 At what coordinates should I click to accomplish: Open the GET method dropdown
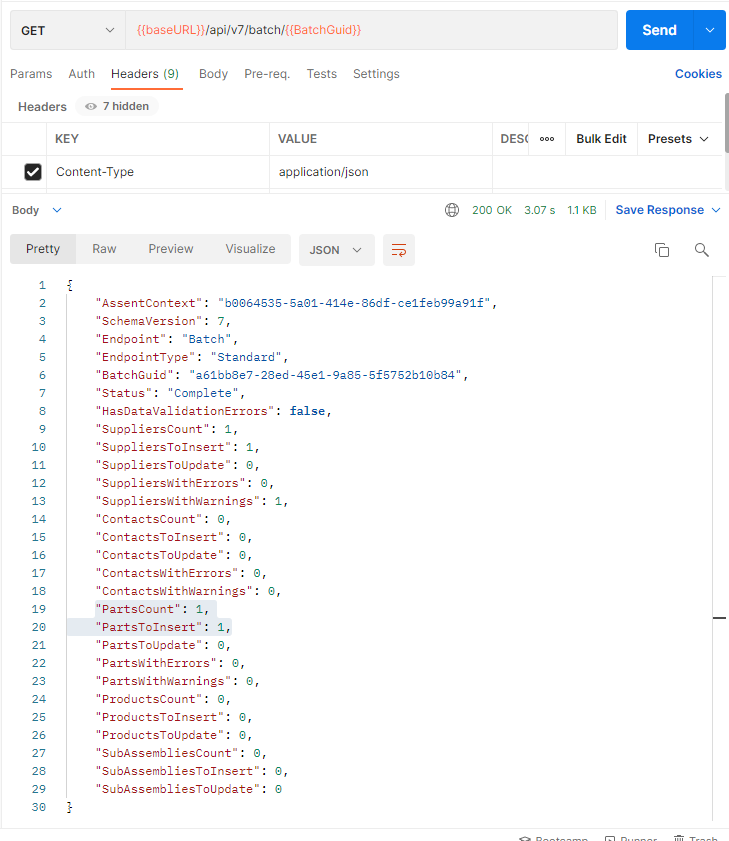click(68, 31)
